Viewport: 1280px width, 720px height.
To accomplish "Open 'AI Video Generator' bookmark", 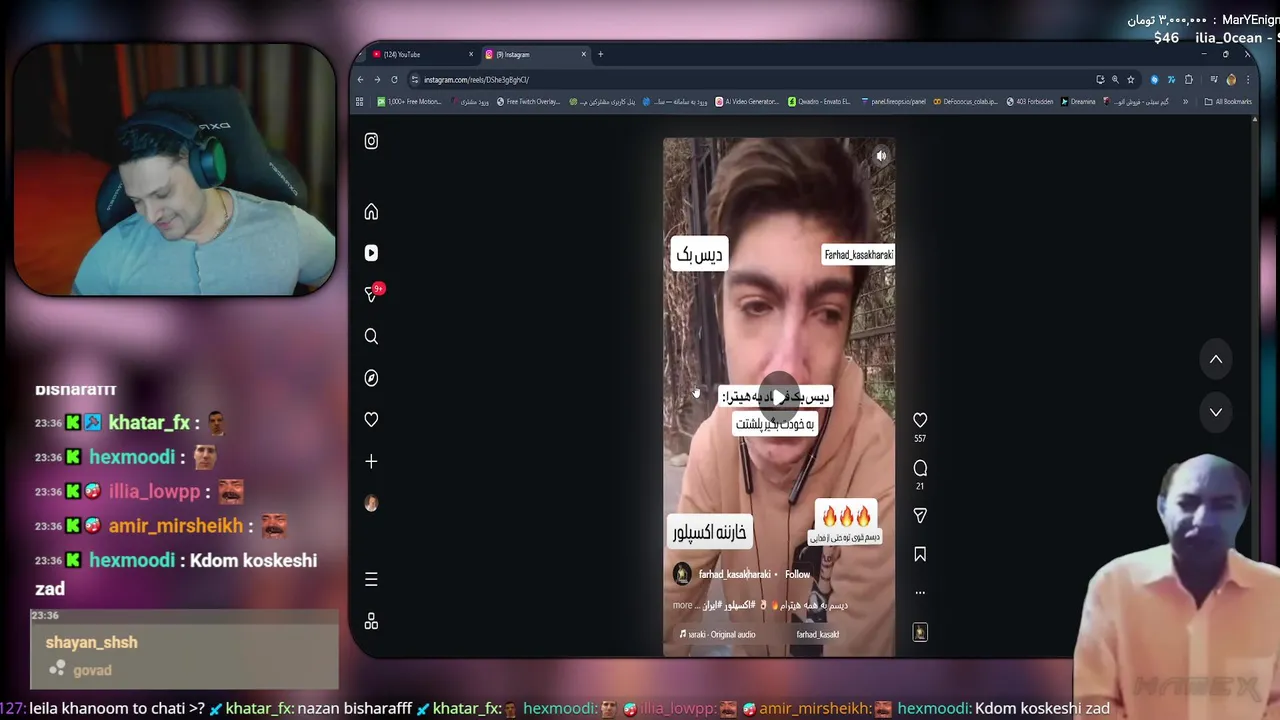I will click(747, 101).
